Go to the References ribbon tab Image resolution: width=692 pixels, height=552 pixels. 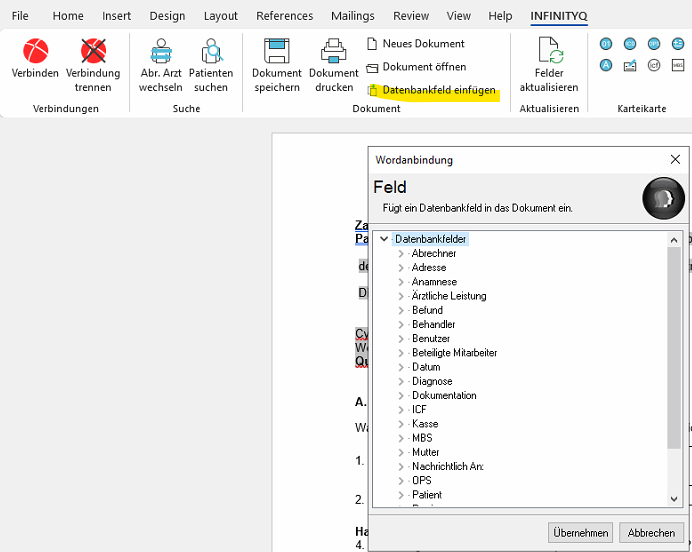[x=285, y=16]
